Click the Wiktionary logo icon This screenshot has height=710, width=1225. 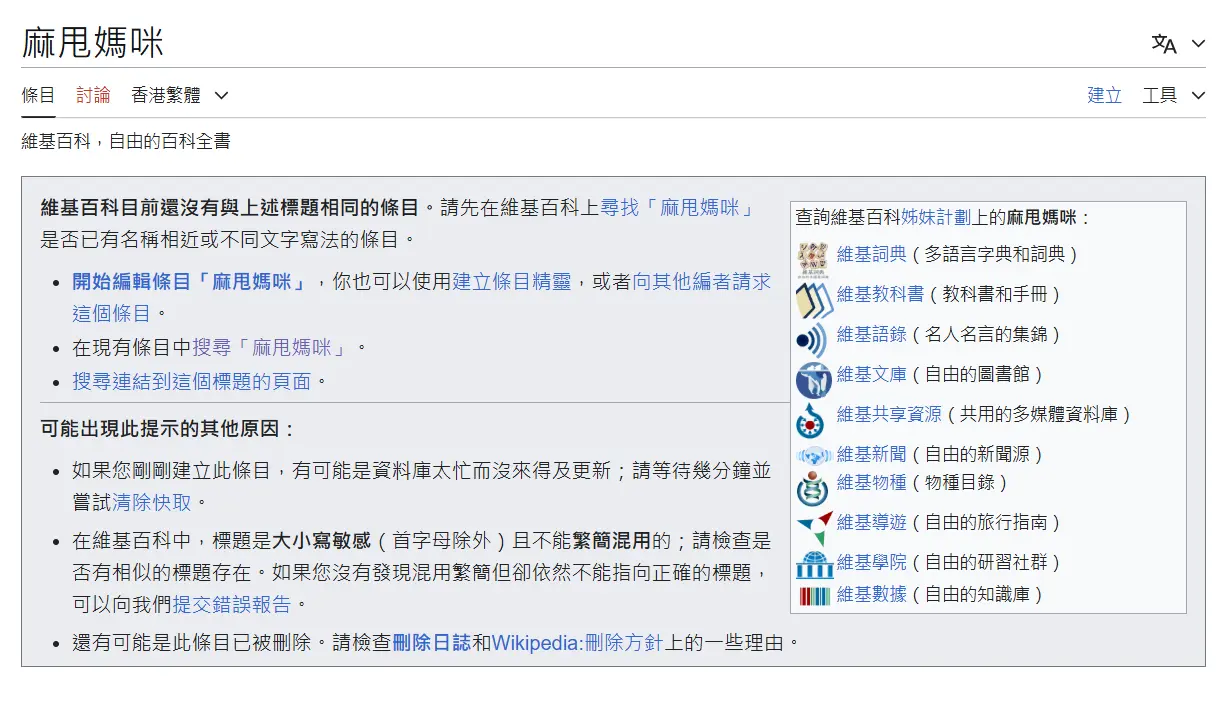pos(813,260)
